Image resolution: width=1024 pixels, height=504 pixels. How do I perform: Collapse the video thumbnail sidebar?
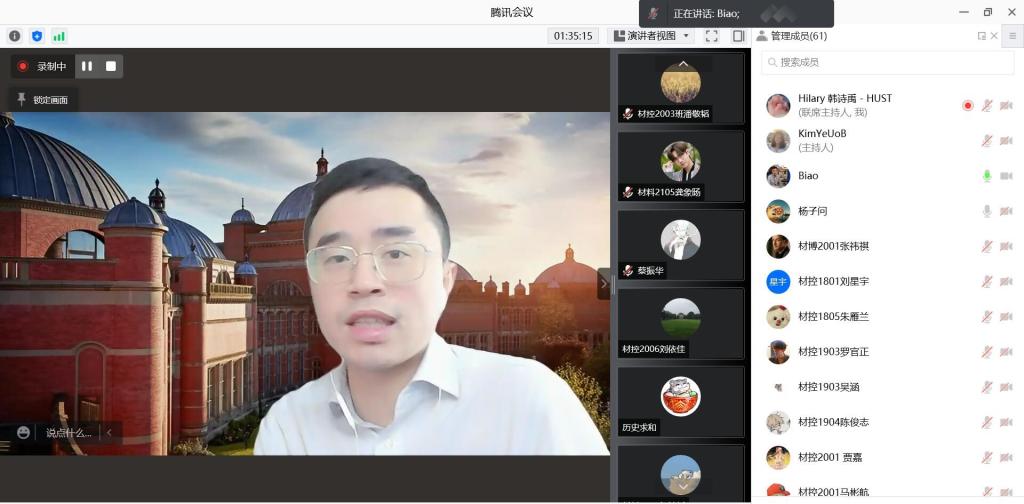point(603,283)
